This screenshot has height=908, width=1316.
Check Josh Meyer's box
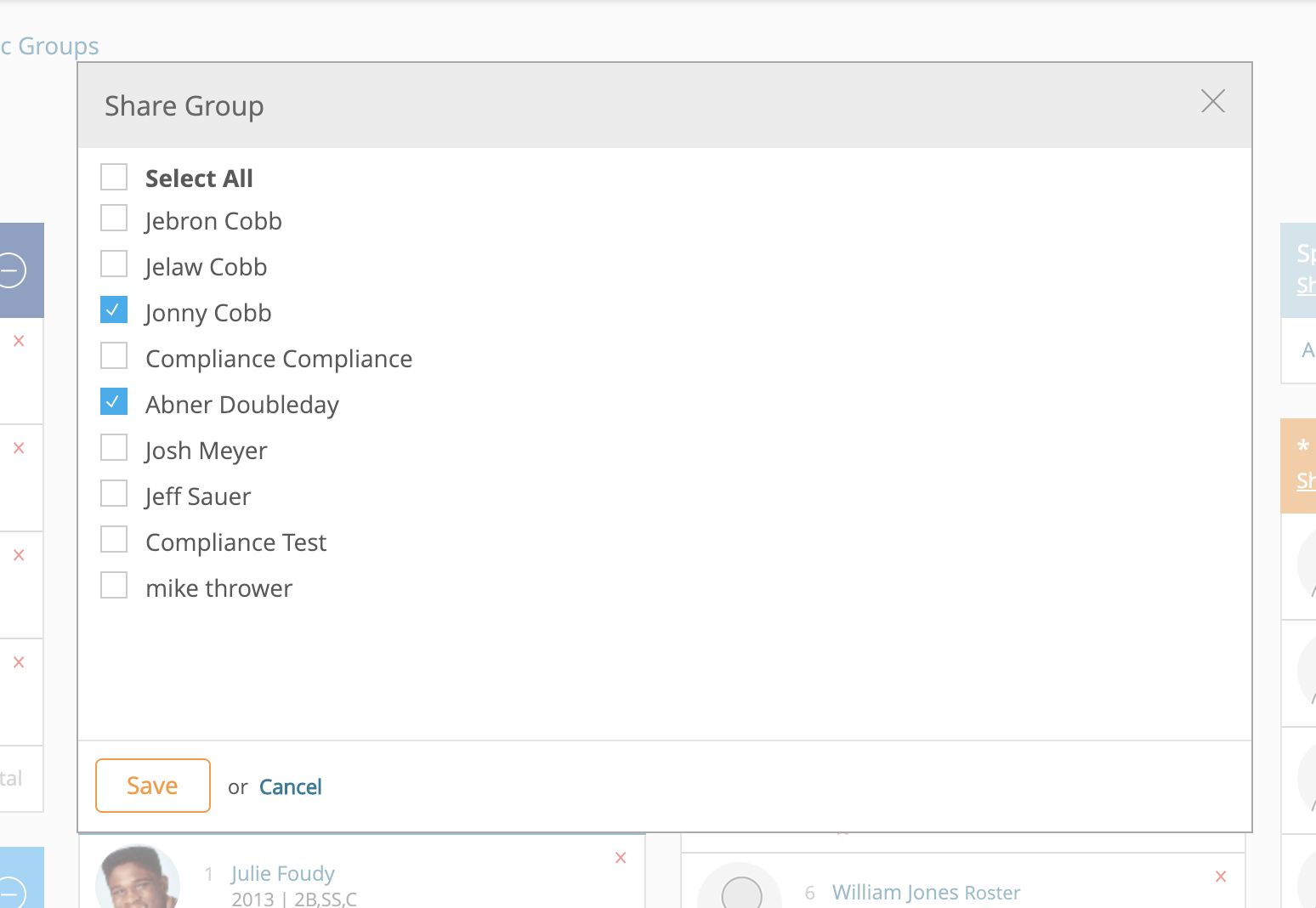click(x=114, y=448)
